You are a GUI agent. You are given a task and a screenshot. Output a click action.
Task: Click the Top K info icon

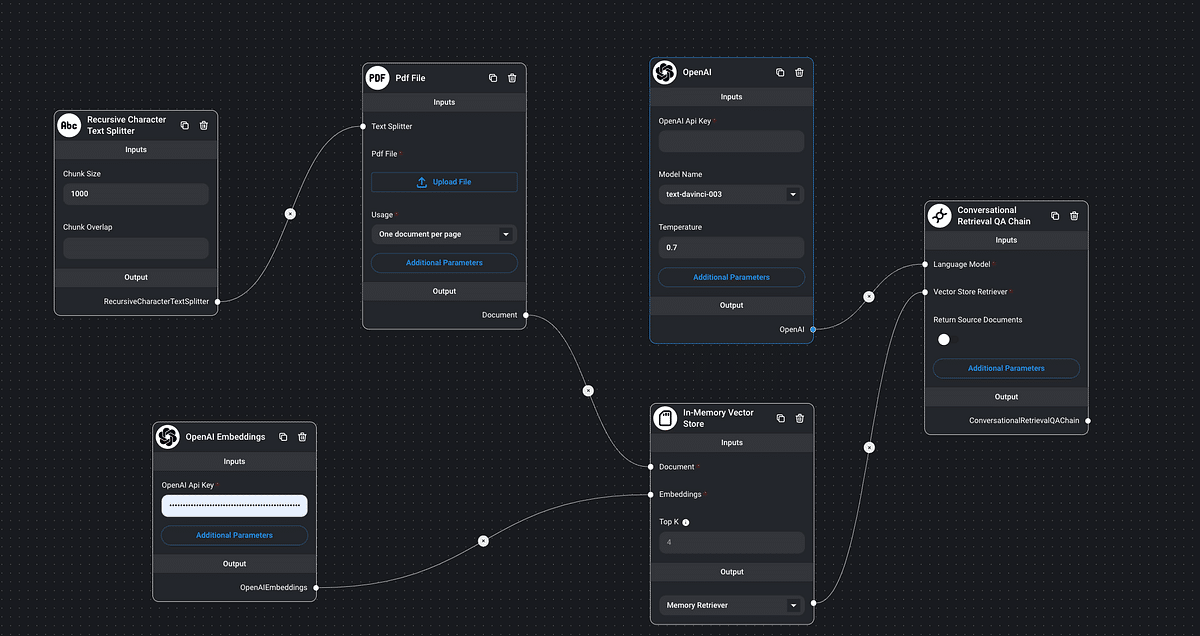point(686,522)
